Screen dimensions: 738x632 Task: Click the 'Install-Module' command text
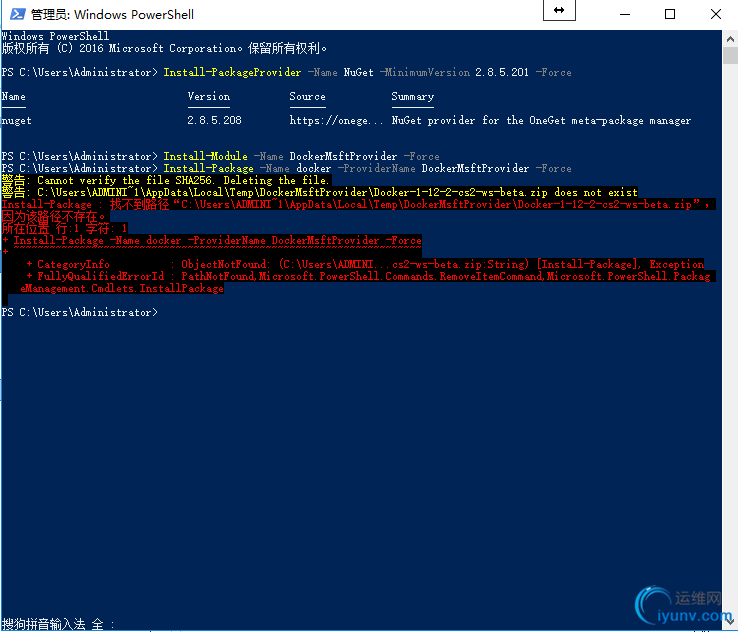point(205,156)
